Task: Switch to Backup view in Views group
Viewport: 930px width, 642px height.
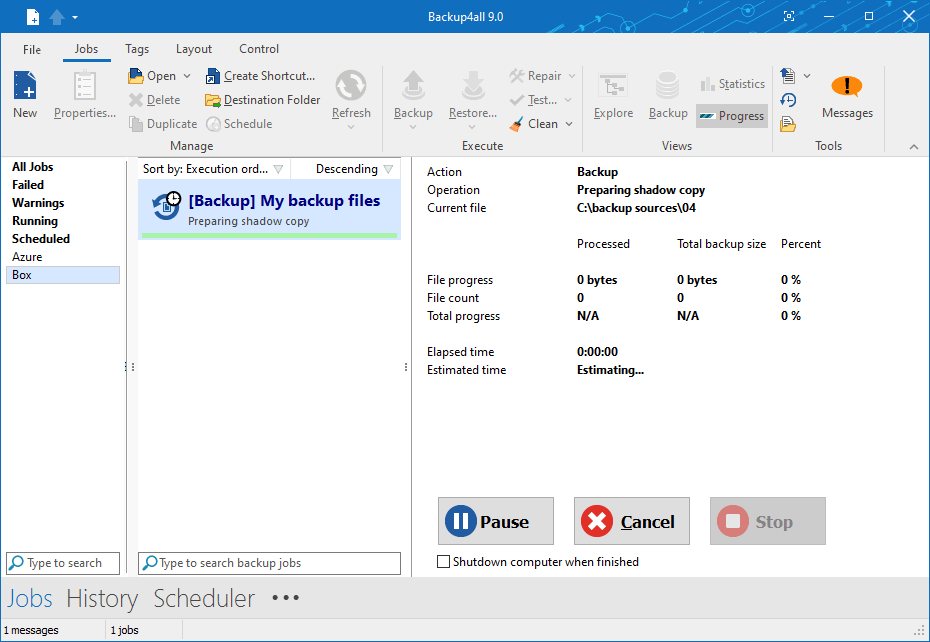Action: [668, 95]
